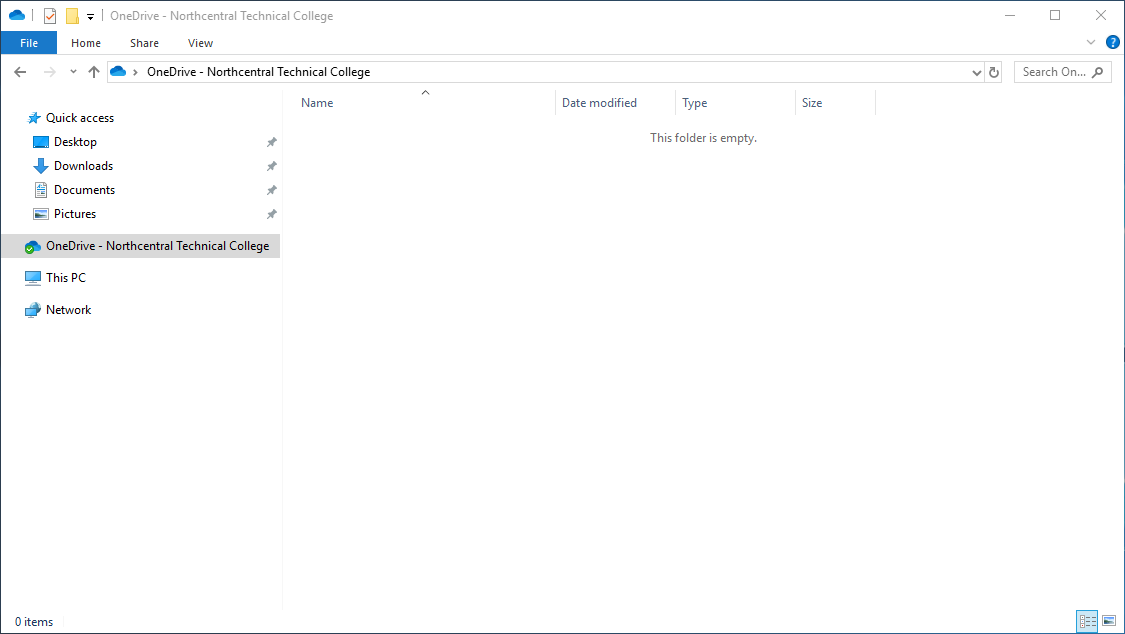Click the search magnifier icon

[1098, 72]
